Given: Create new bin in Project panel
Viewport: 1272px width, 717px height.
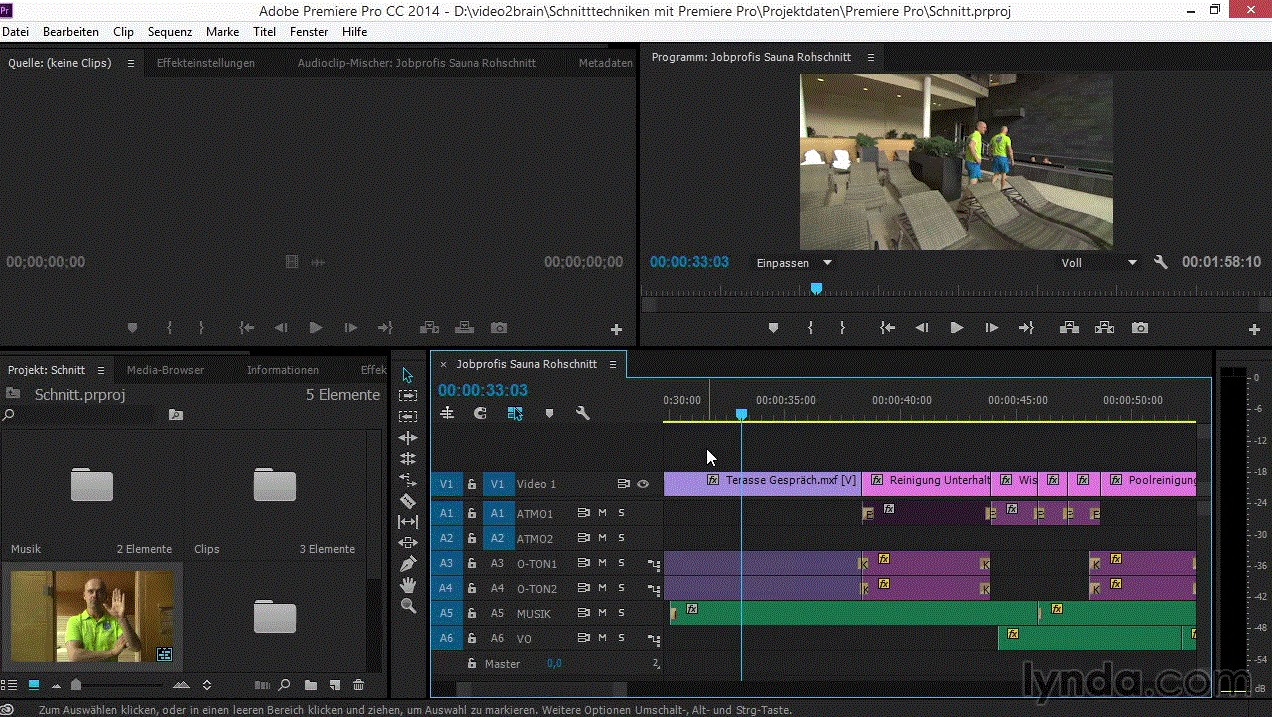Looking at the screenshot, I should [311, 685].
